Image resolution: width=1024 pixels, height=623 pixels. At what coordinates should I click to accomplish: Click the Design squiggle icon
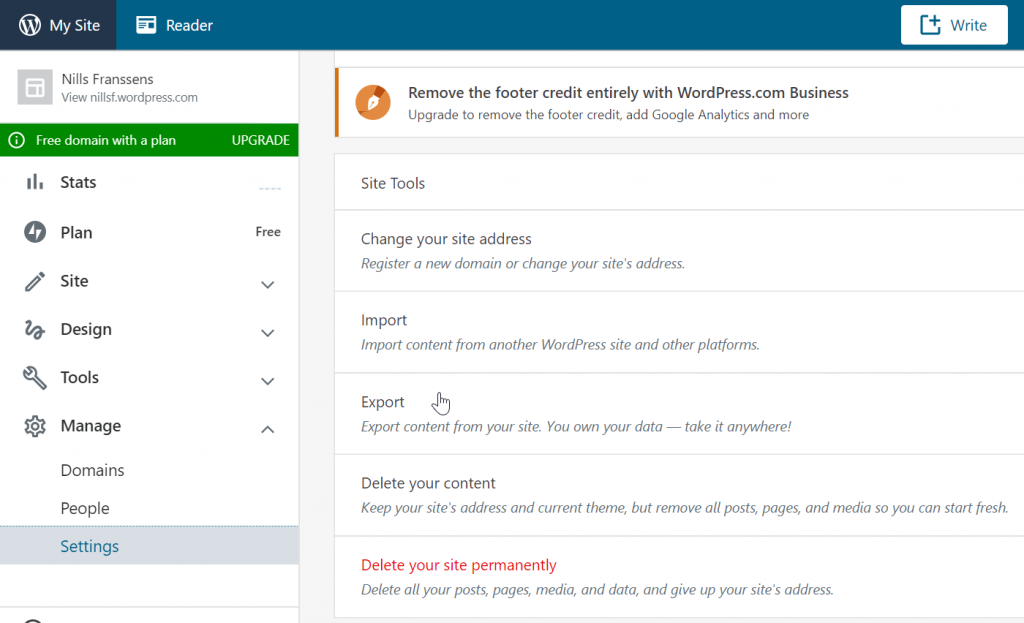[x=35, y=329]
